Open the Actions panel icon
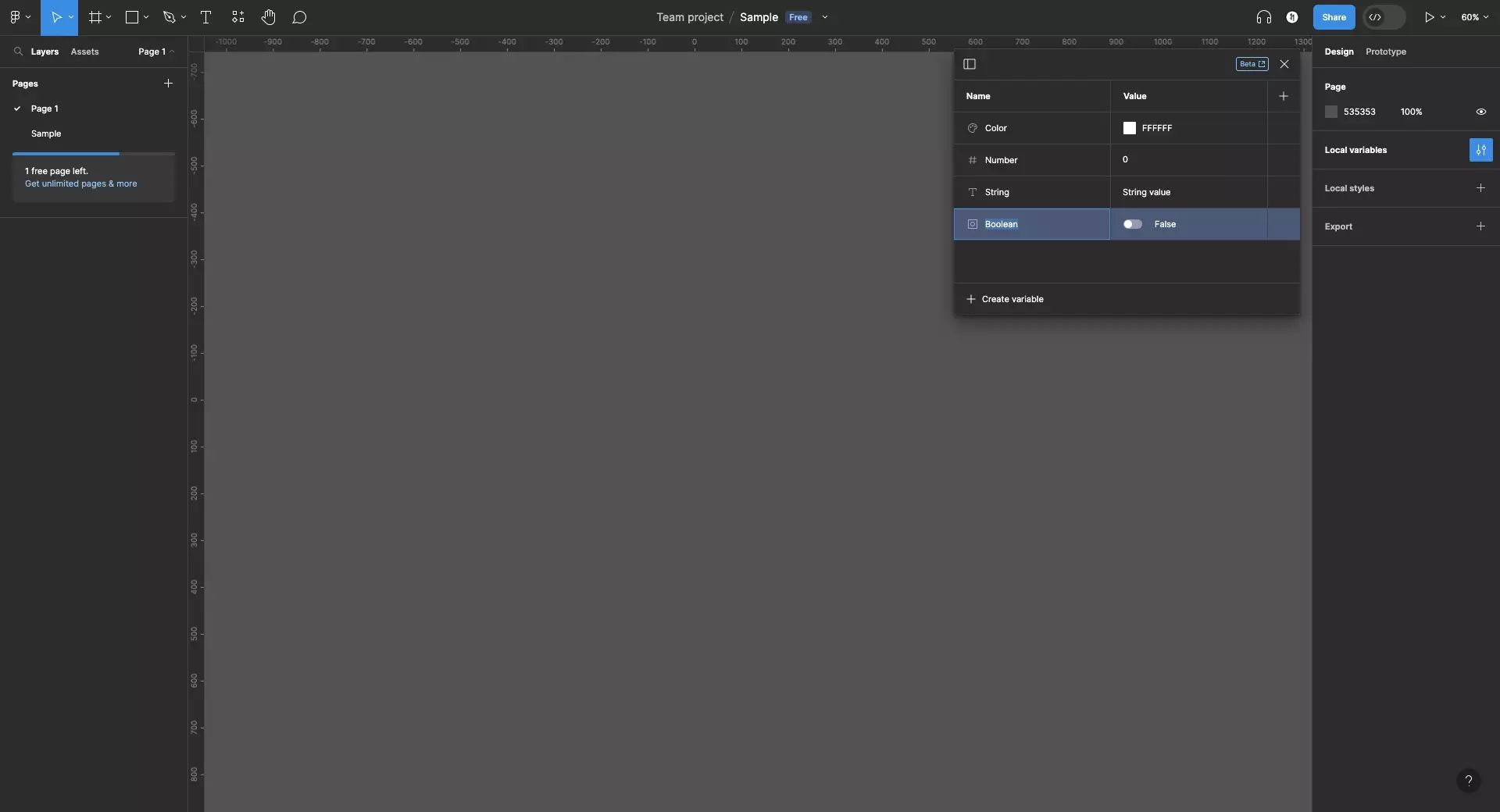This screenshot has height=812, width=1500. point(237,17)
